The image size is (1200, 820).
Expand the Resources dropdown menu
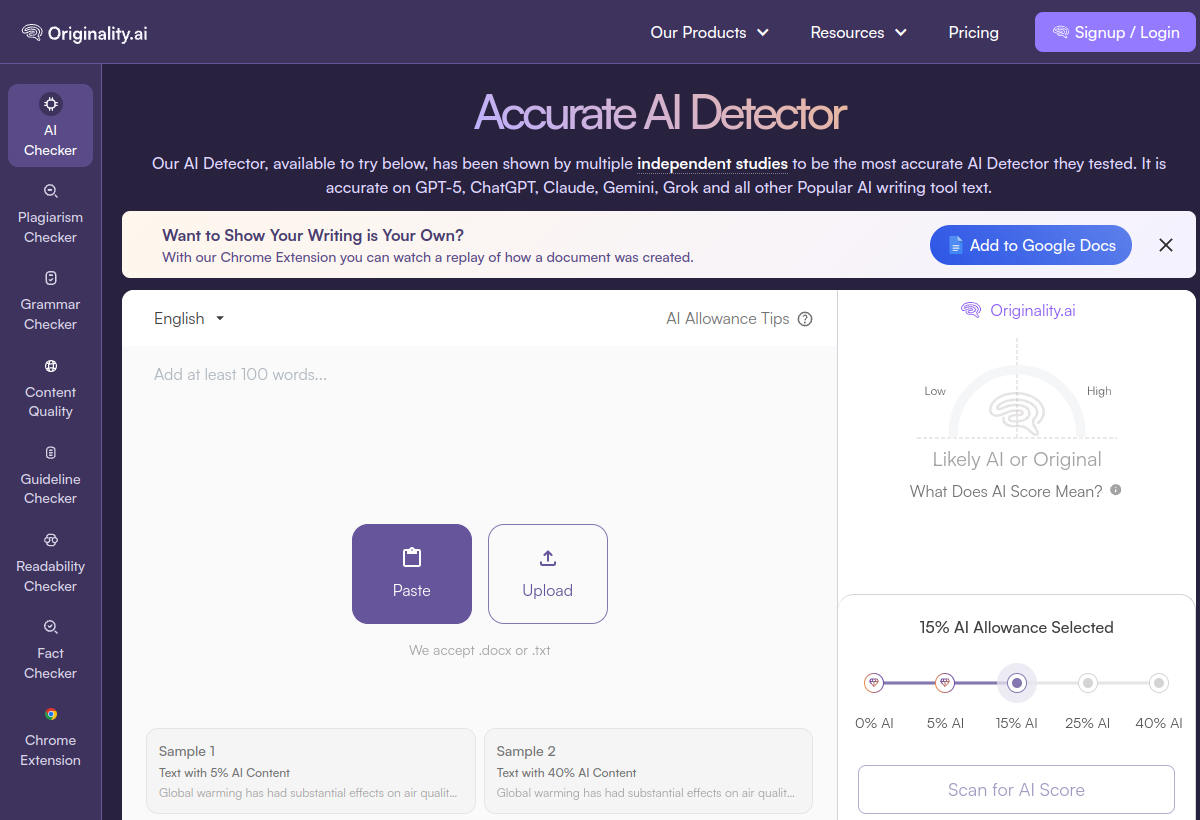tap(859, 32)
